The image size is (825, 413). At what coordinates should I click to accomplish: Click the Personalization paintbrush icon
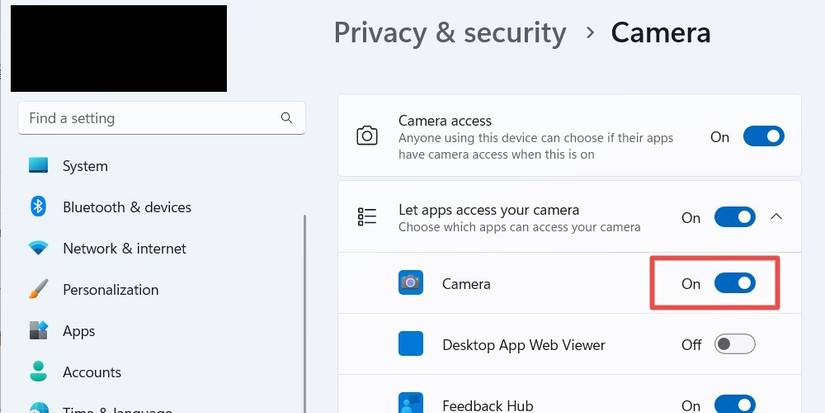pyautogui.click(x=39, y=290)
